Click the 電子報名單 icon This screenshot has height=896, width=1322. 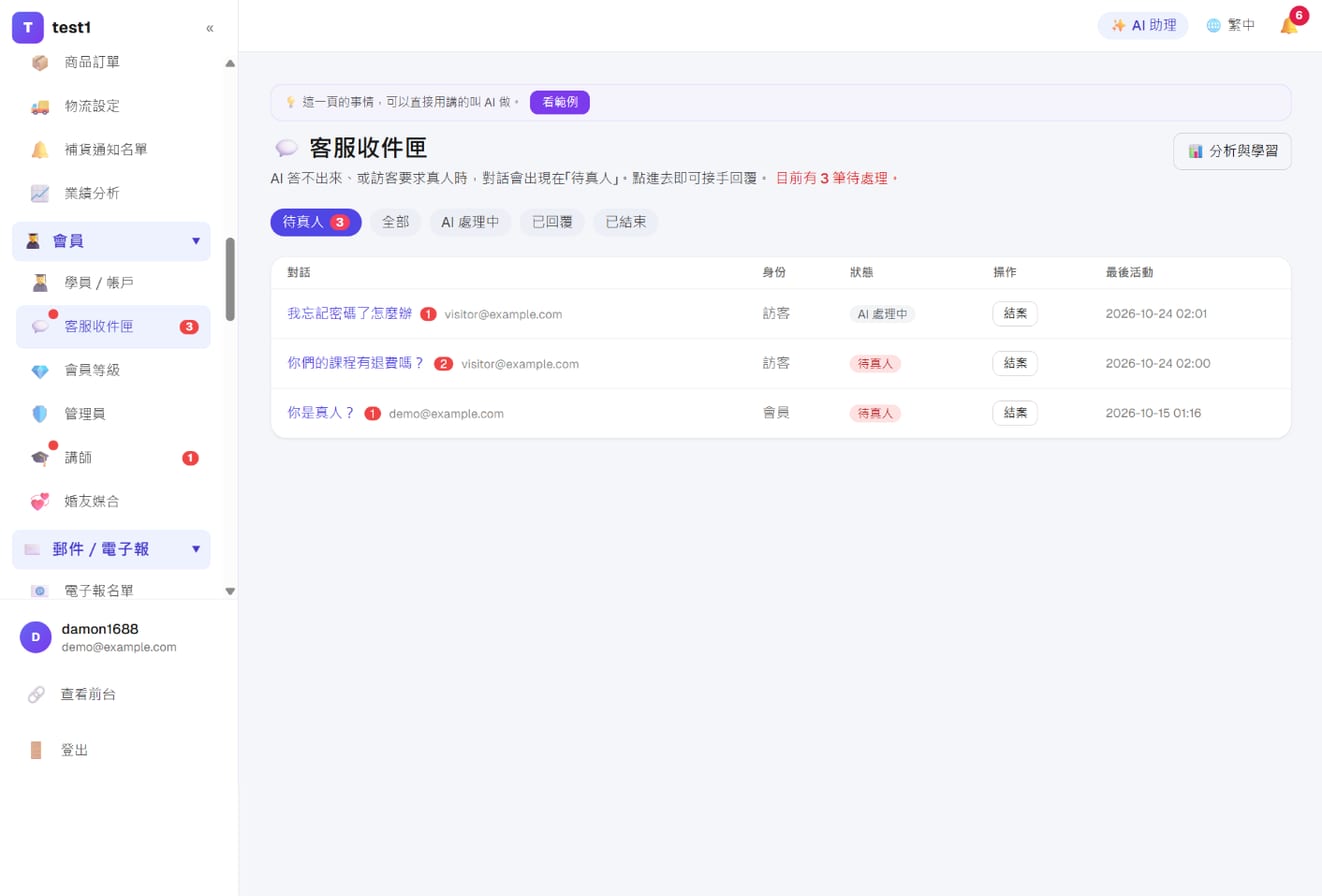(40, 591)
